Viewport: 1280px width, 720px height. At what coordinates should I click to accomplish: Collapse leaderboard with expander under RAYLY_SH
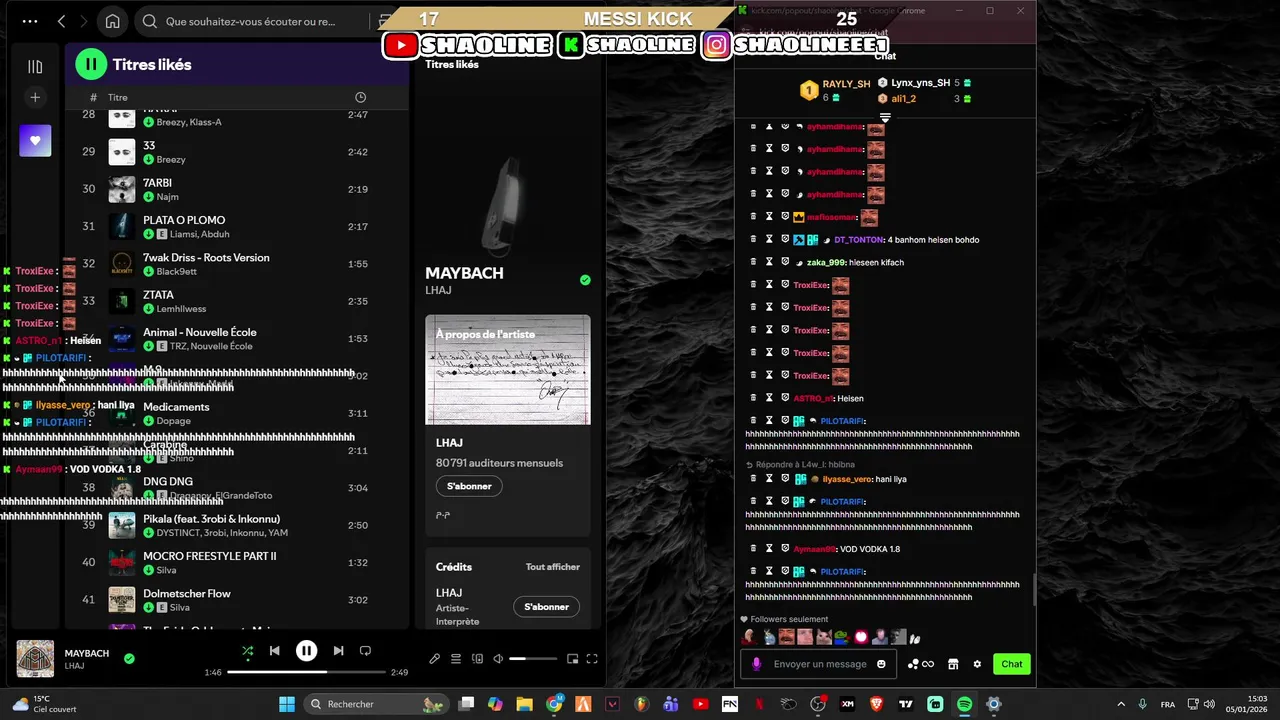click(x=885, y=117)
